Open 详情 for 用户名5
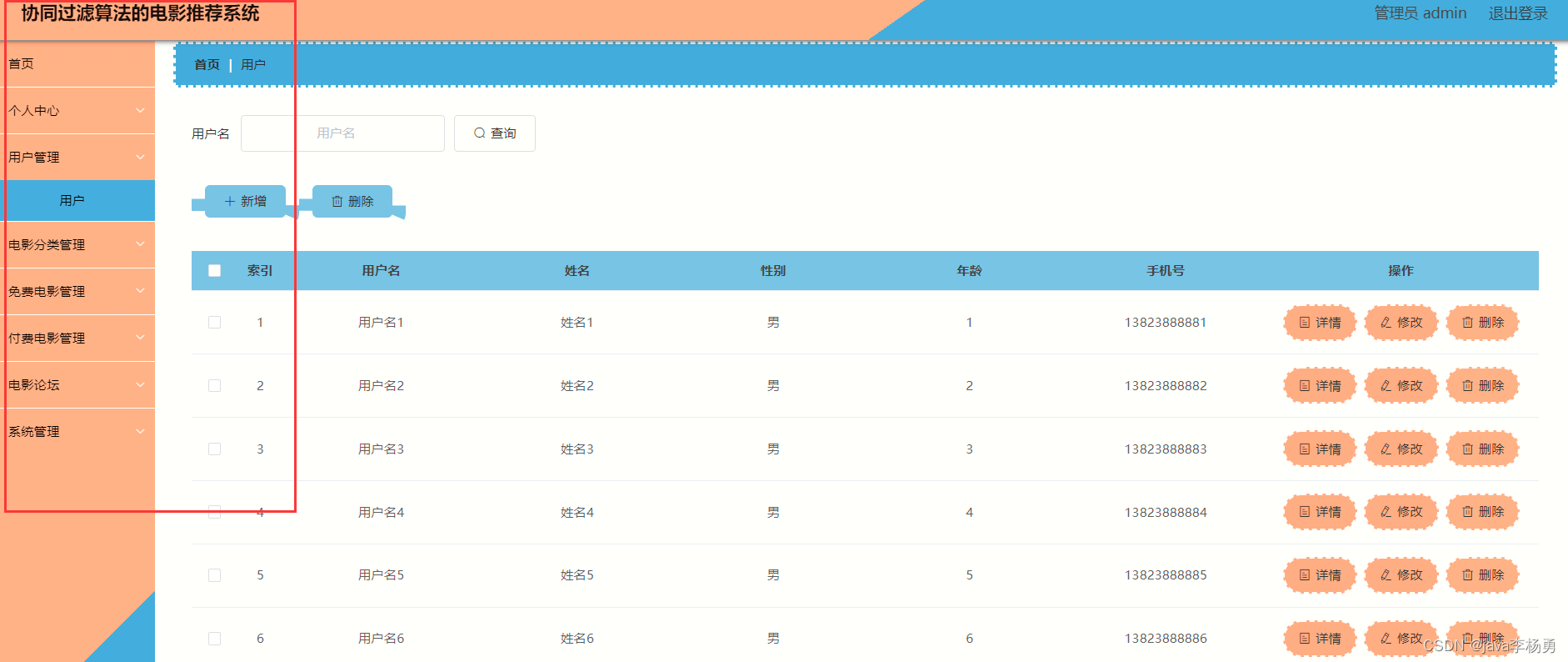Screen dimensions: 1568x662 pyautogui.click(x=1320, y=575)
